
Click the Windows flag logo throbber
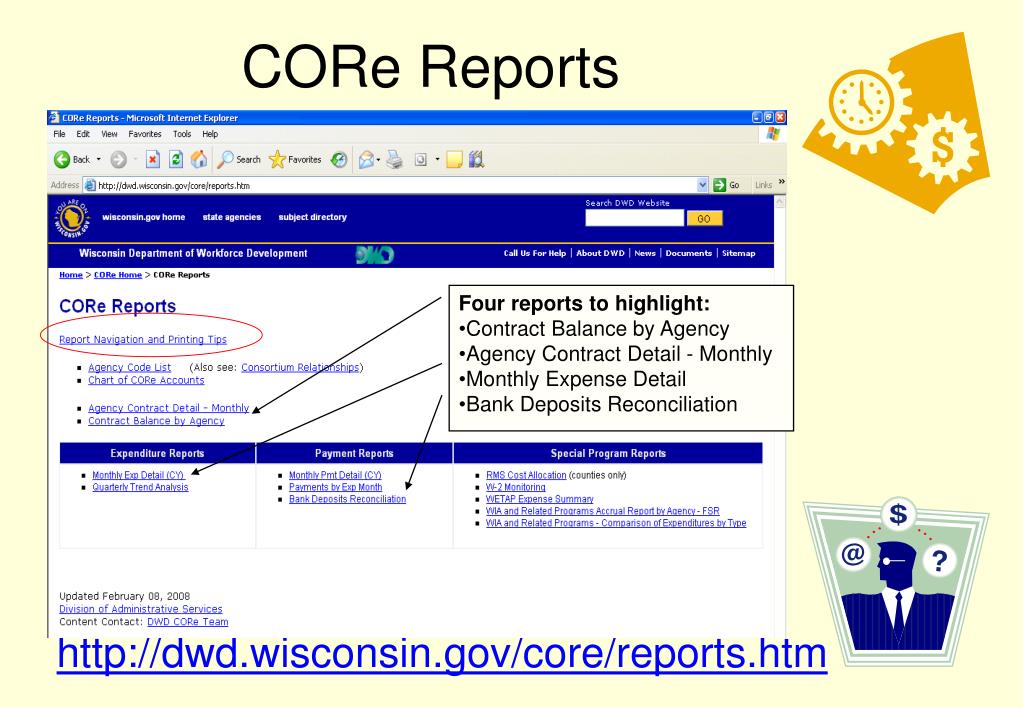(772, 134)
